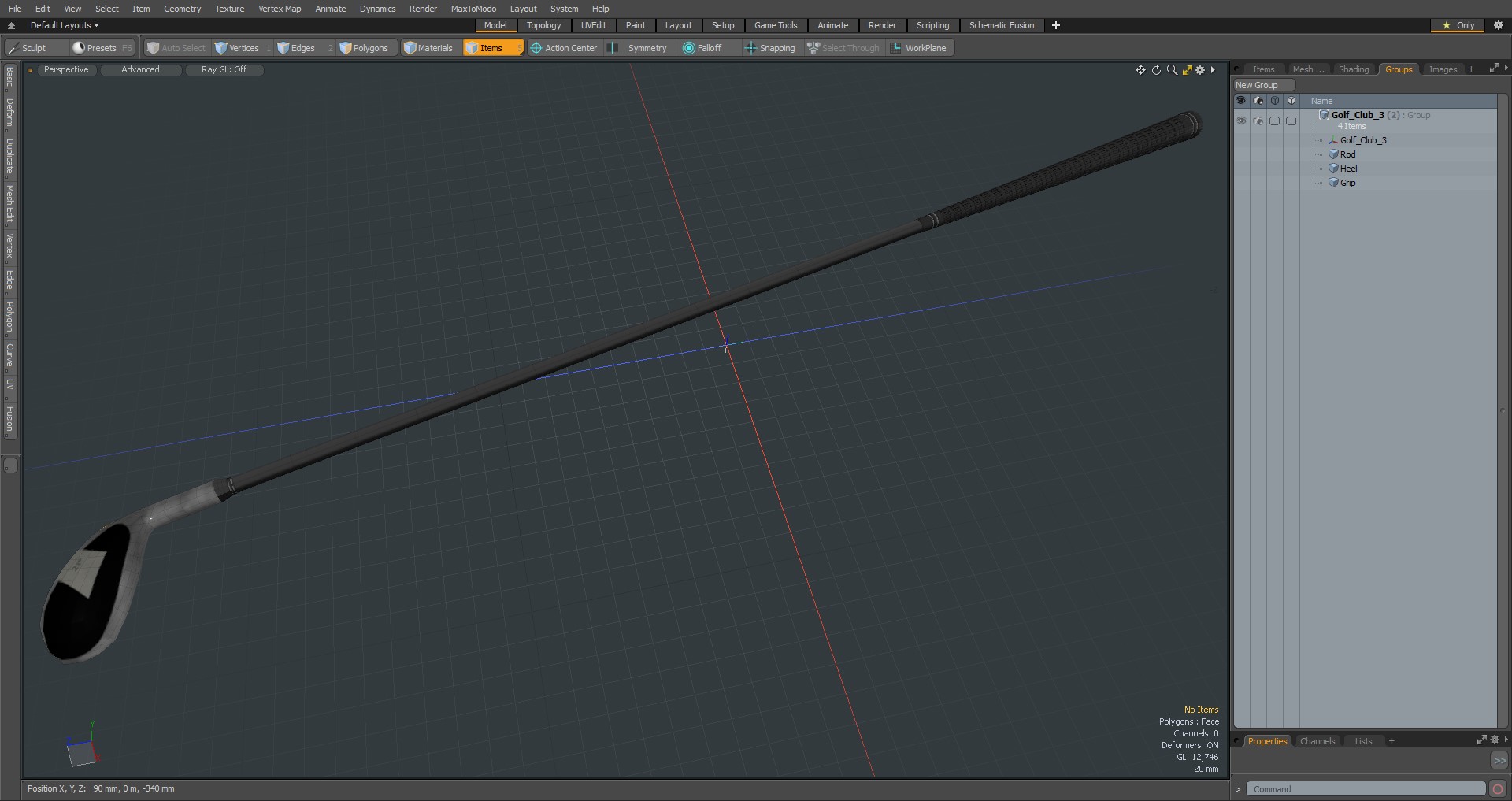This screenshot has height=801, width=1512.
Task: Open the Ray GL: Off dropdown
Action: 224,70
